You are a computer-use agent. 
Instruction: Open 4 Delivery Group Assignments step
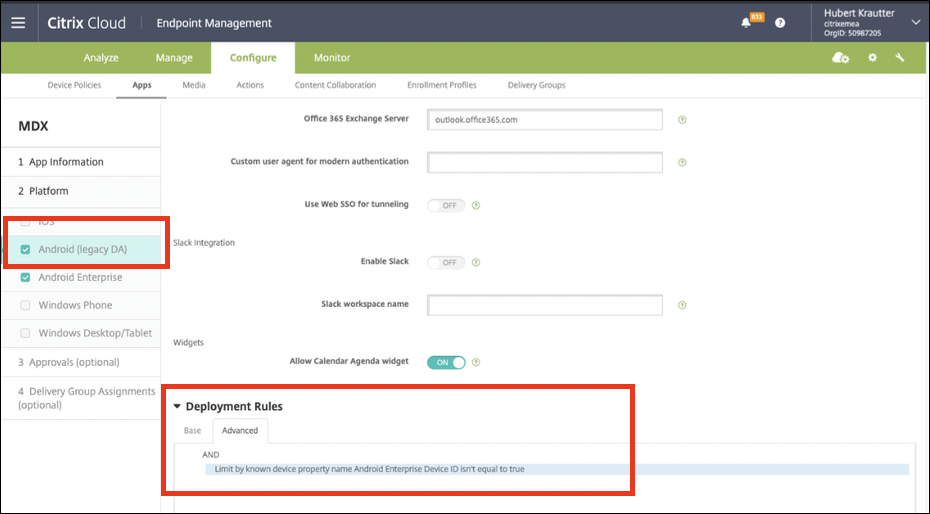(x=86, y=398)
